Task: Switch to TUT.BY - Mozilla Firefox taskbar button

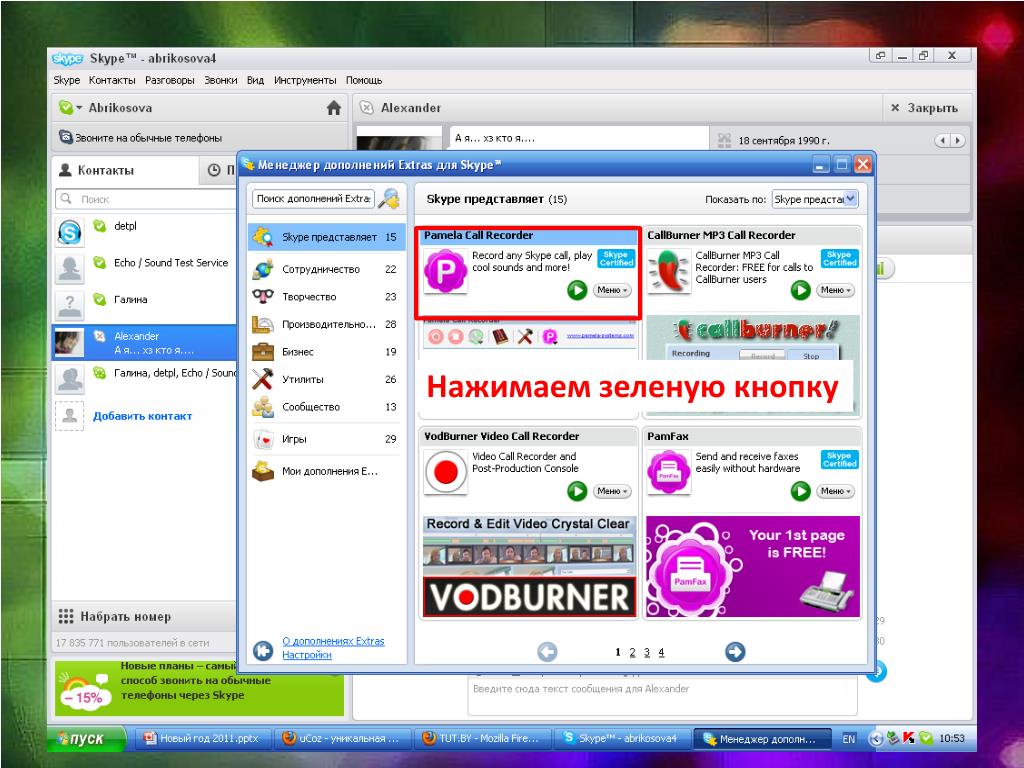Action: pos(481,739)
